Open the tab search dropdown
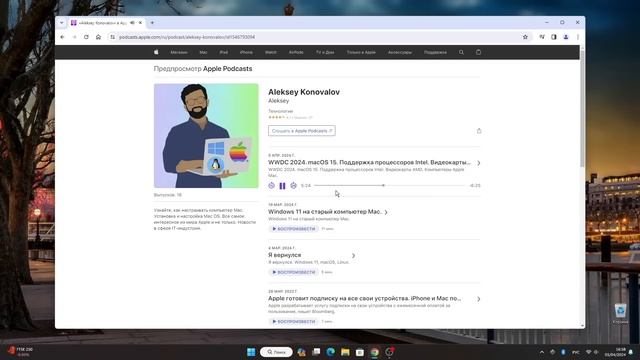The height and width of the screenshot is (360, 640). point(62,23)
